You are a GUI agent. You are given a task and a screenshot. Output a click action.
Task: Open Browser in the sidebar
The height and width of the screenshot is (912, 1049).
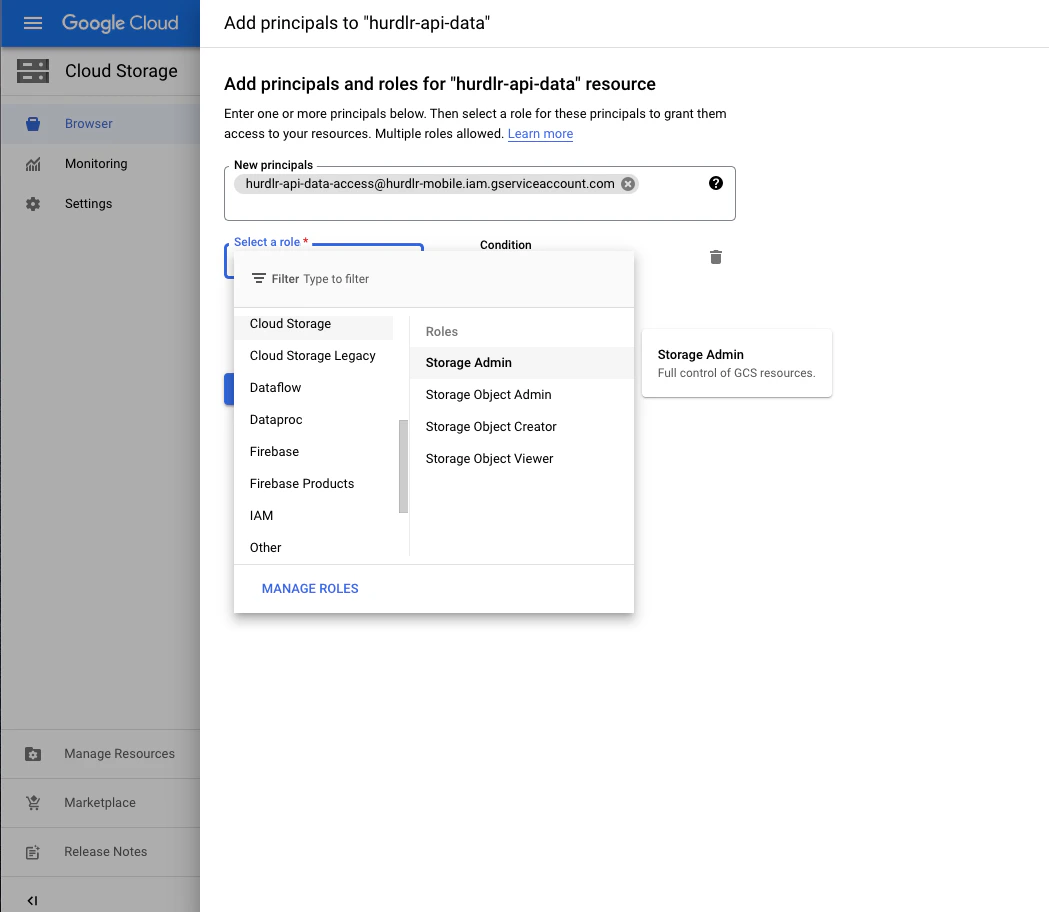[x=100, y=124]
